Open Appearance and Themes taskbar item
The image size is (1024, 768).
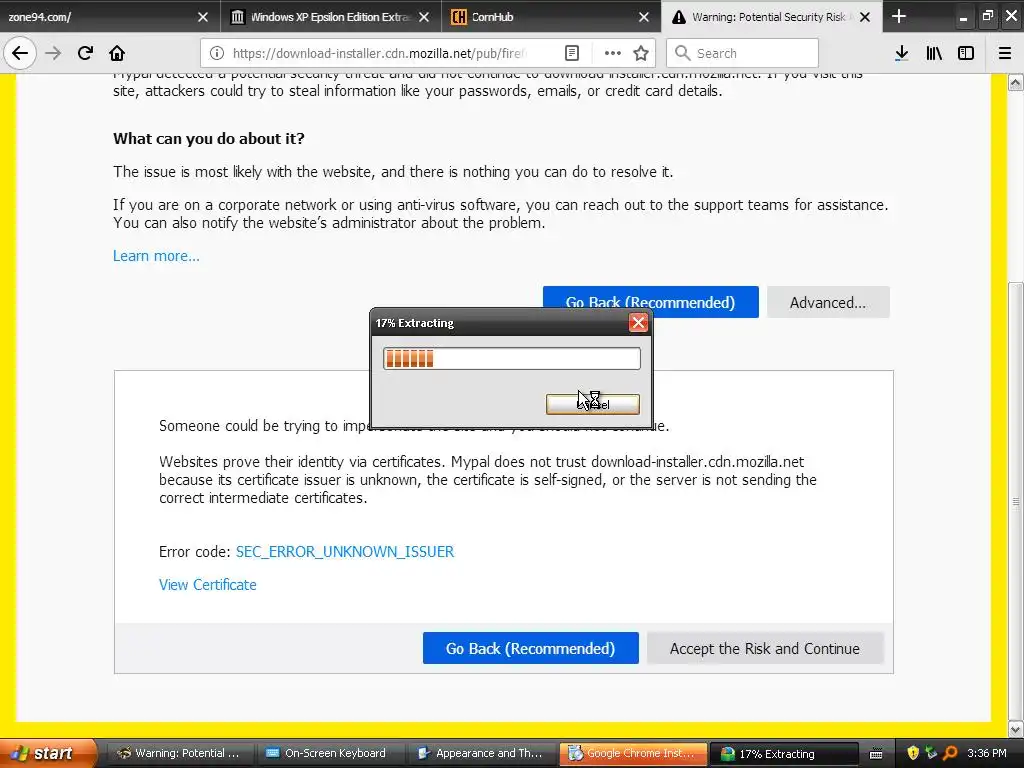tap(480, 753)
